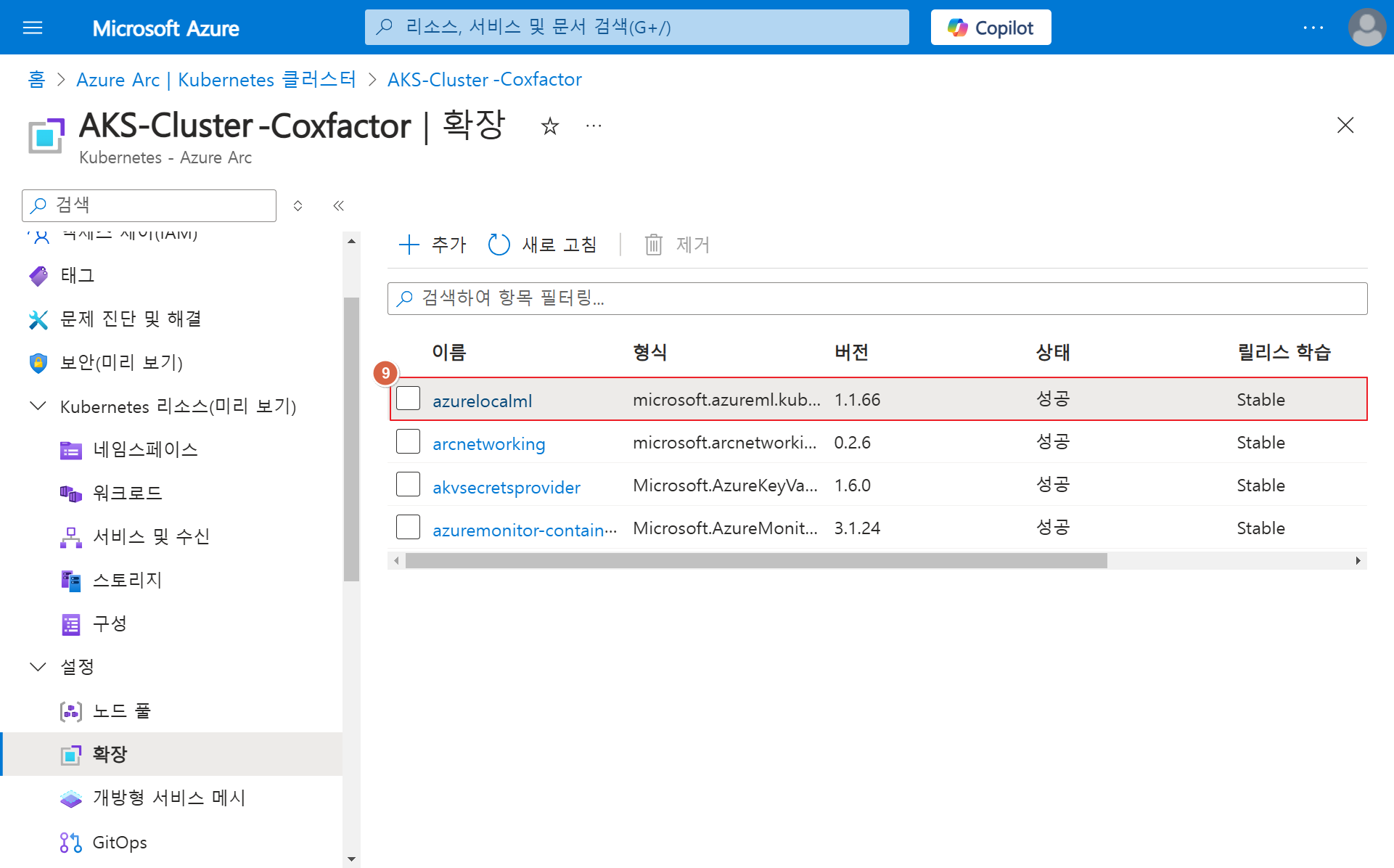
Task: Open 네임스페이스 in sidebar
Action: (x=145, y=449)
